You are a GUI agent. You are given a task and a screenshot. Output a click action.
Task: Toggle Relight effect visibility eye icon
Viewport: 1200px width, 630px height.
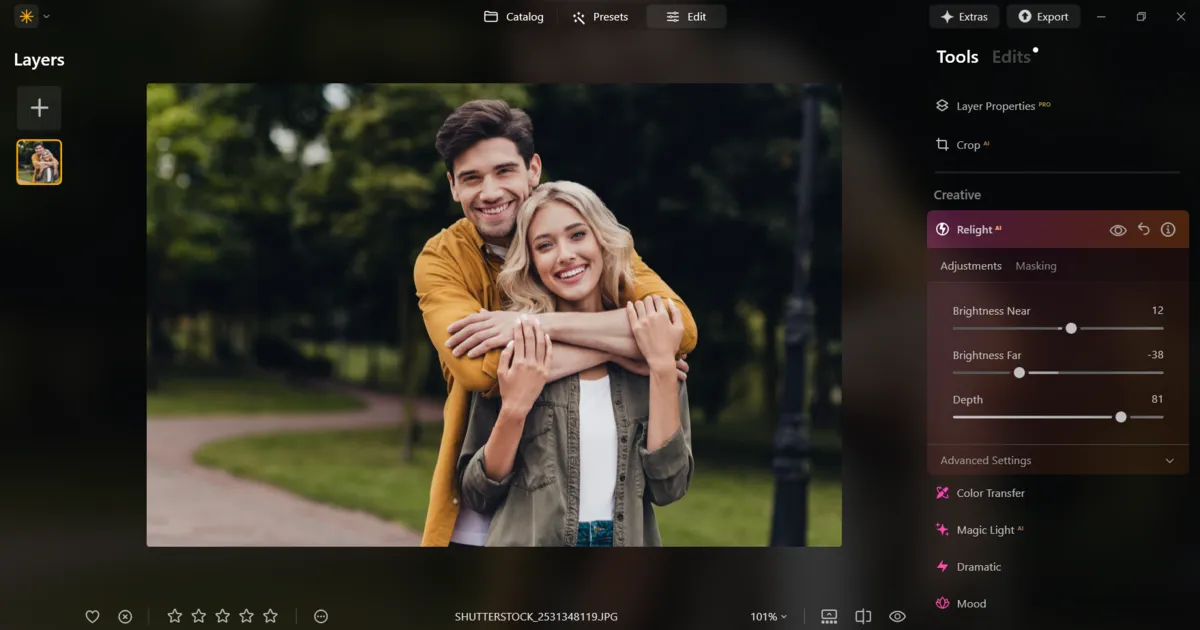coord(1118,230)
